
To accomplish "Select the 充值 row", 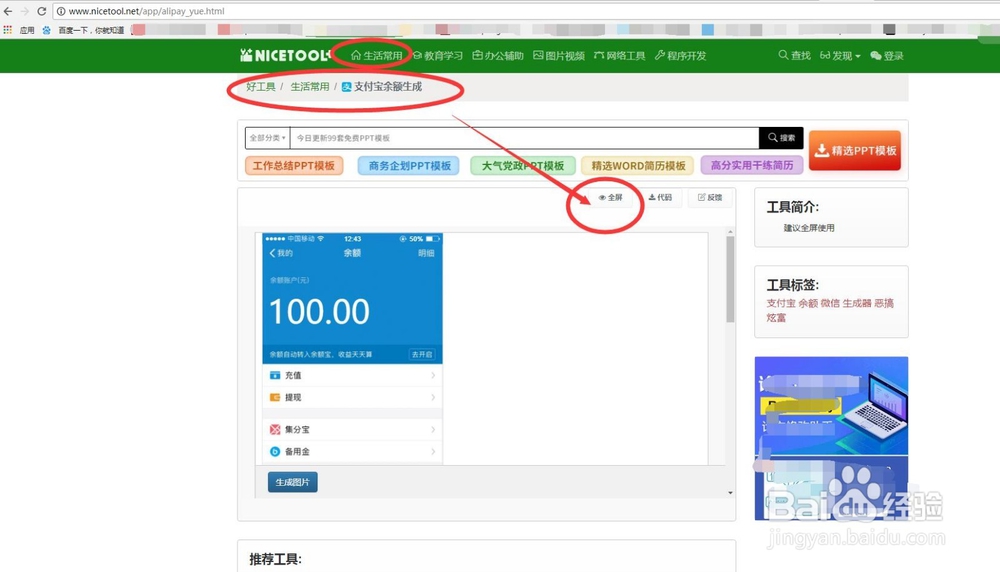I will pyautogui.click(x=353, y=376).
